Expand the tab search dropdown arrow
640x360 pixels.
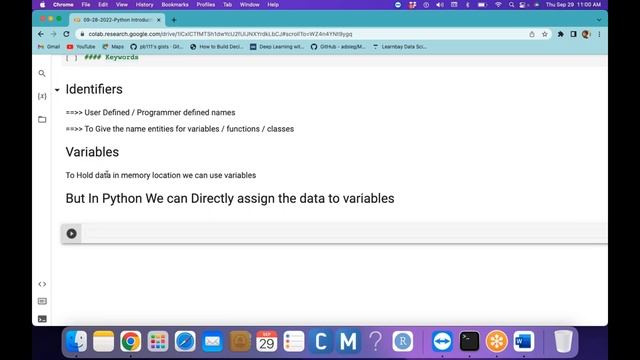(599, 20)
